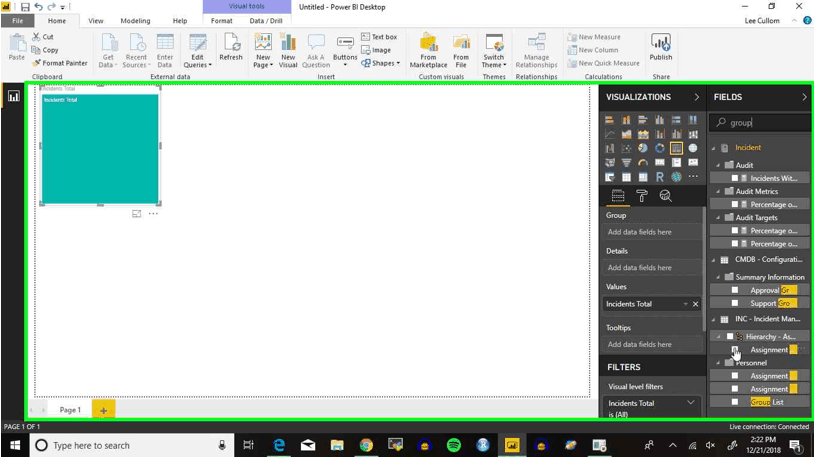Check Percentage field under Audit Metrics
The image size is (816, 459).
[x=735, y=205]
